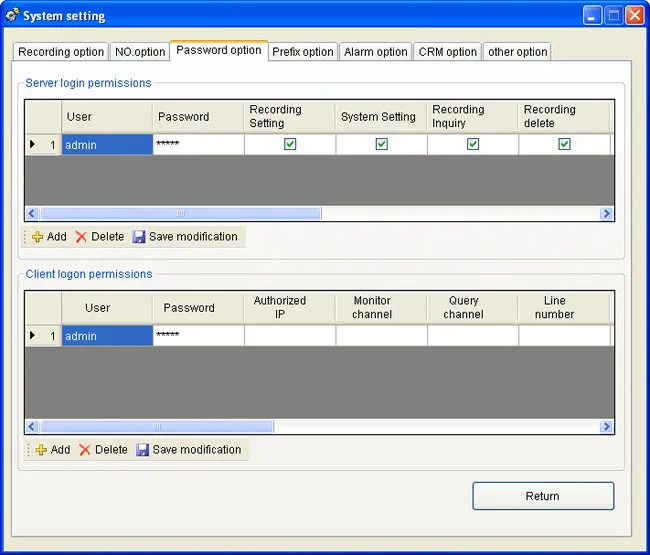Click the Authorized IP cell for client admin
This screenshot has height=555, width=650.
pos(290,336)
